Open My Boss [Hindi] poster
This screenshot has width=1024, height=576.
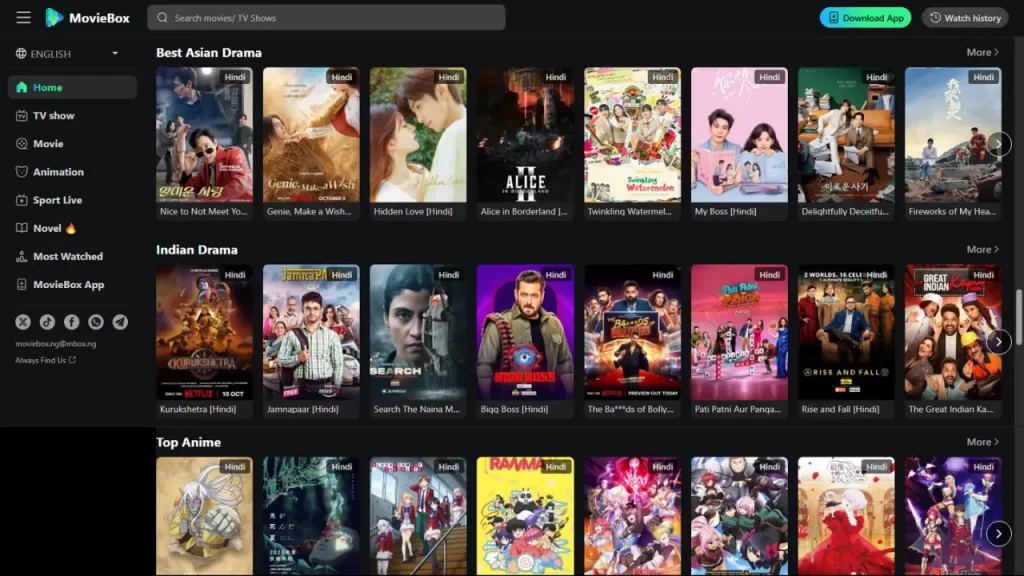tap(739, 135)
